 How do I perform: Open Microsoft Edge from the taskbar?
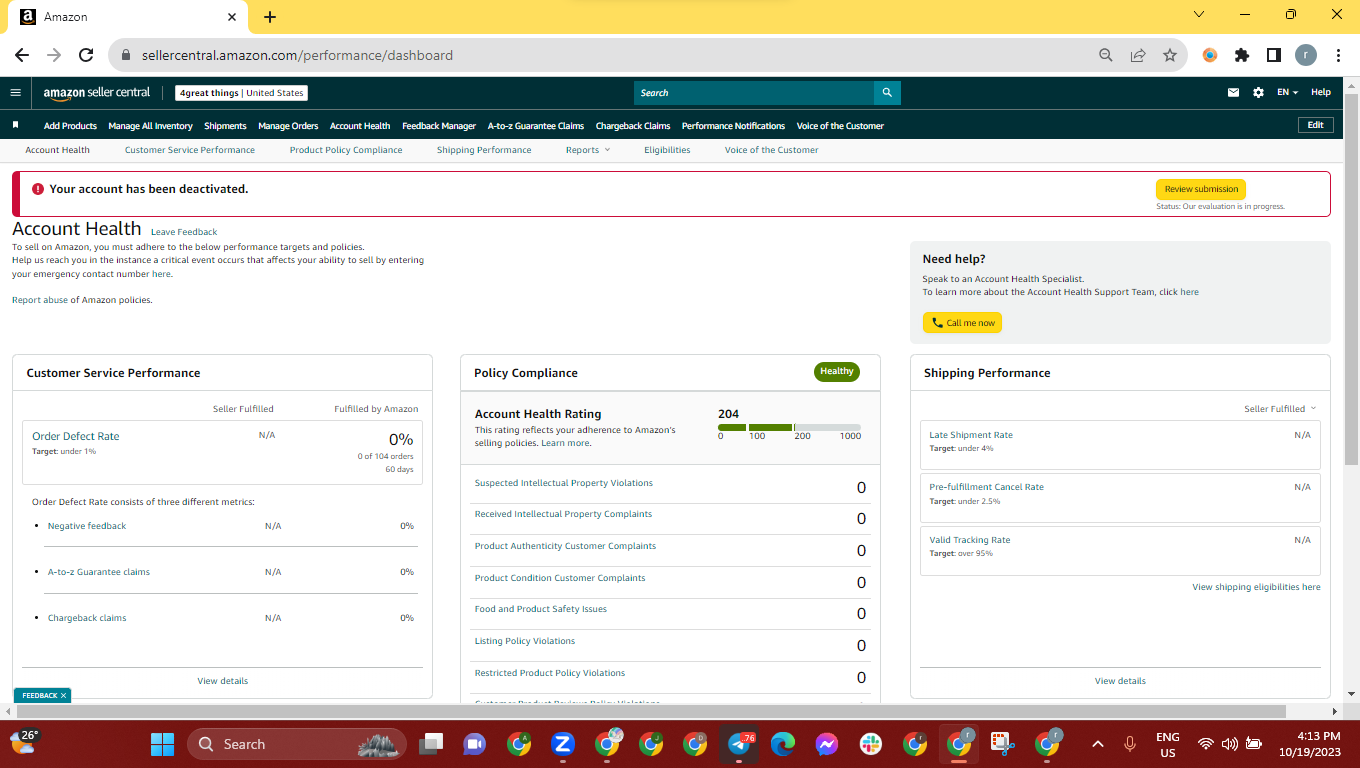pos(783,744)
